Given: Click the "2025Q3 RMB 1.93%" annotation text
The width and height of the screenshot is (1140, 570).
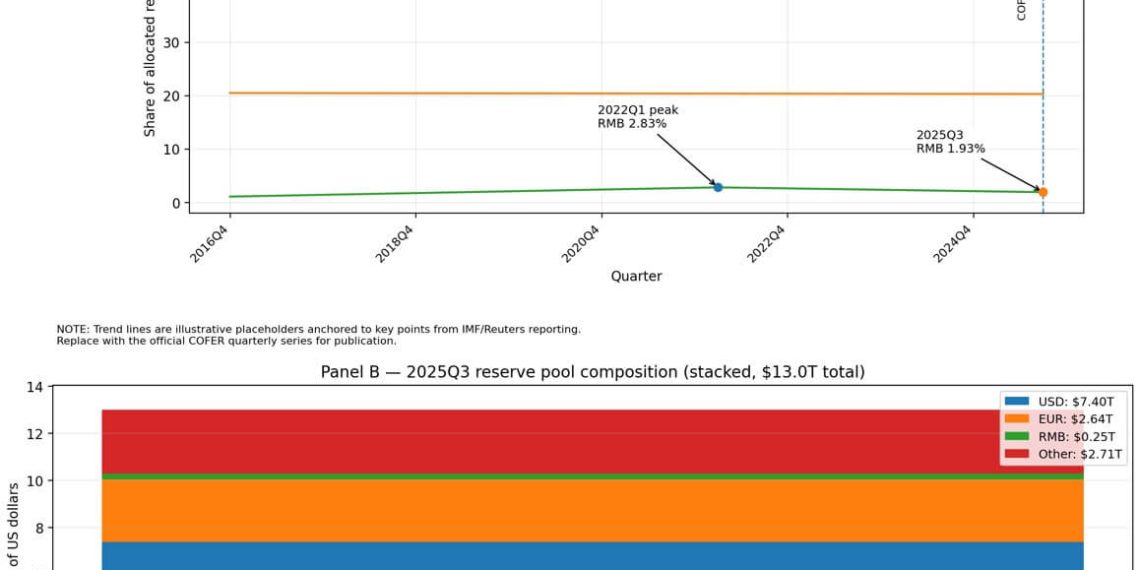Looking at the screenshot, I should tap(950, 141).
